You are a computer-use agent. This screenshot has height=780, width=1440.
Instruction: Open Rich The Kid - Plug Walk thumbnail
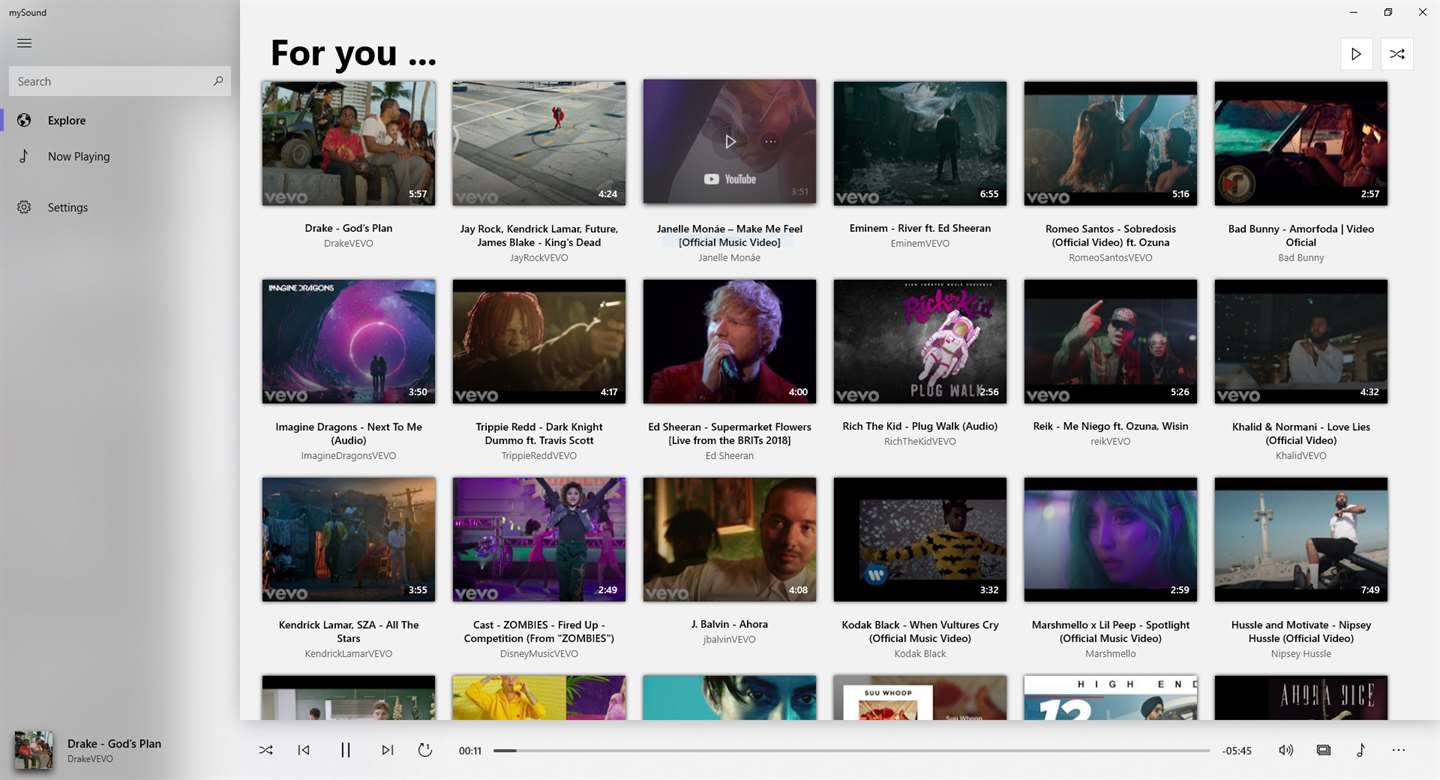920,341
